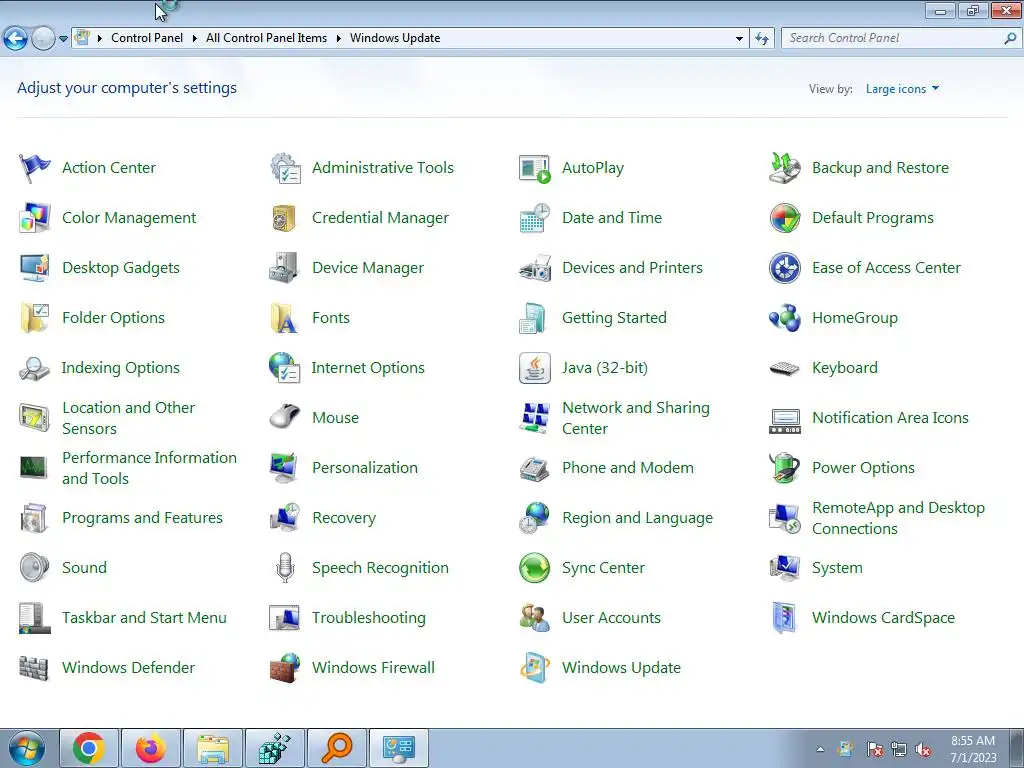This screenshot has height=768, width=1024.
Task: Click the Credential Manager safe icon
Action: (285, 217)
